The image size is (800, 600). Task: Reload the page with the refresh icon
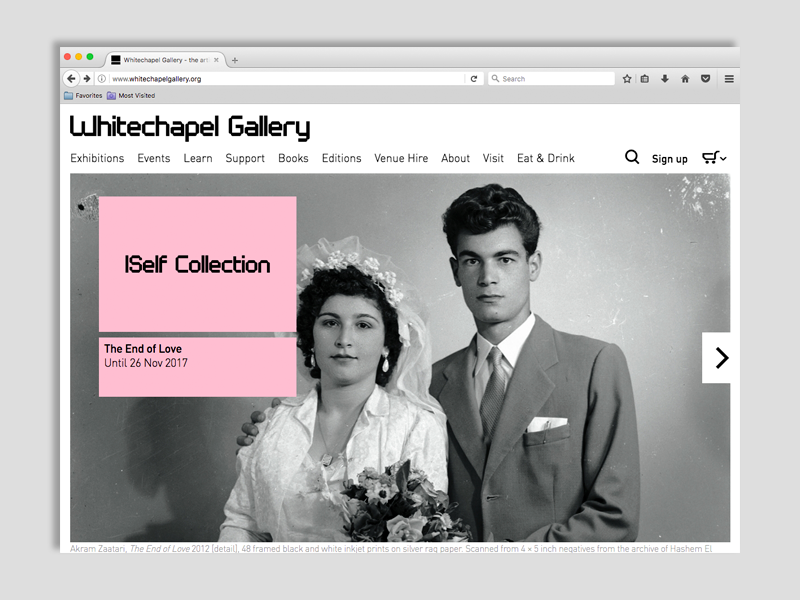tap(474, 79)
